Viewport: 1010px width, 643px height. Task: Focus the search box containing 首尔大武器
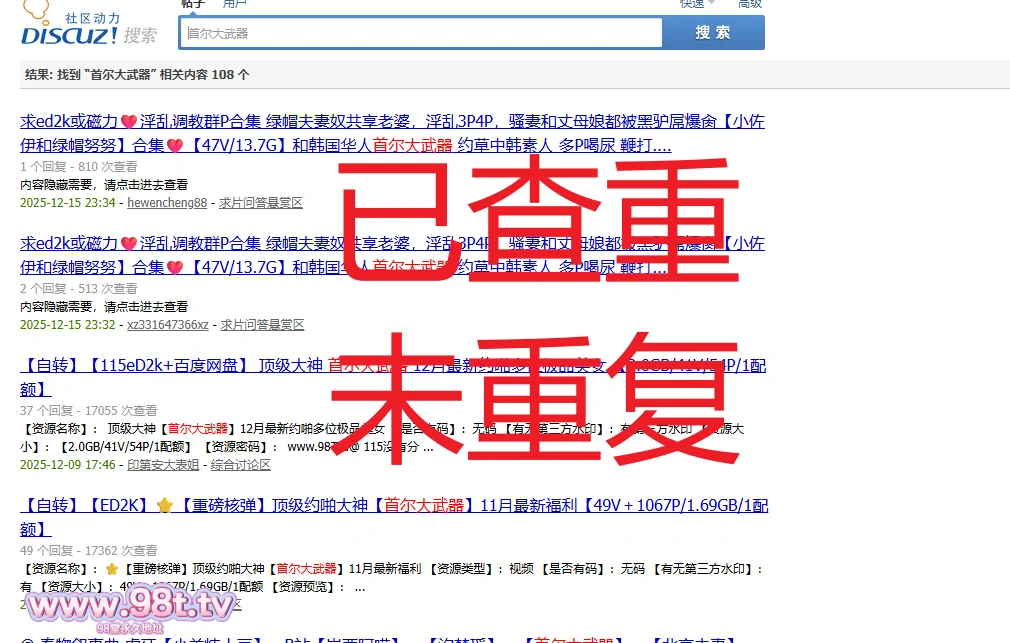420,33
